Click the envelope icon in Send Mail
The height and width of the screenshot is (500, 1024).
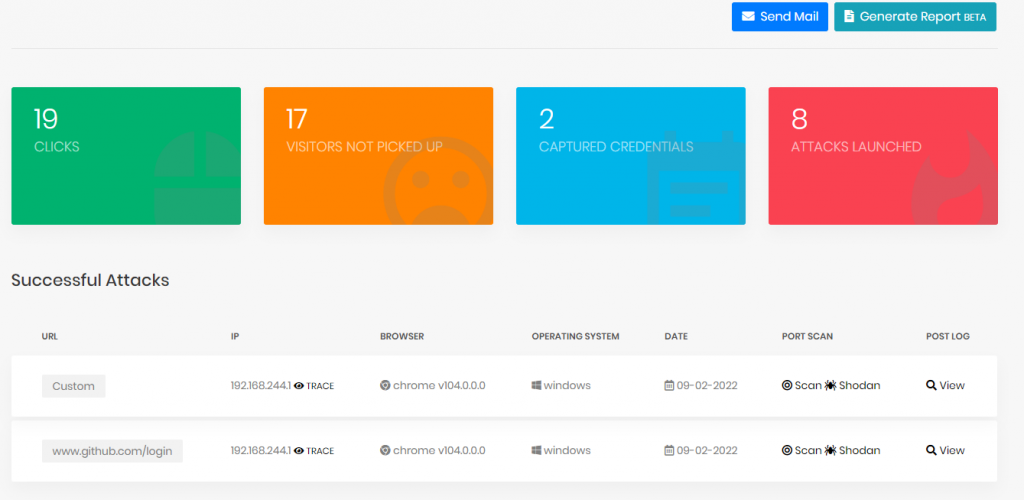pyautogui.click(x=748, y=16)
